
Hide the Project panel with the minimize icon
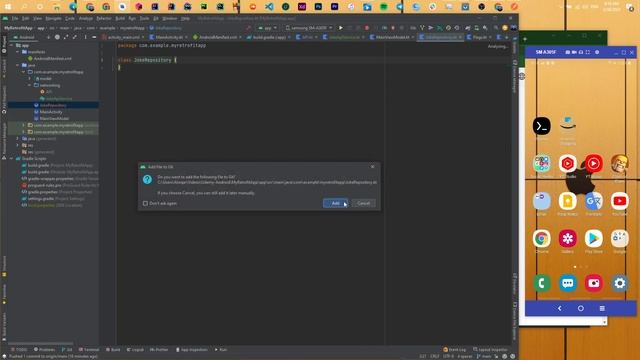[x=94, y=37]
